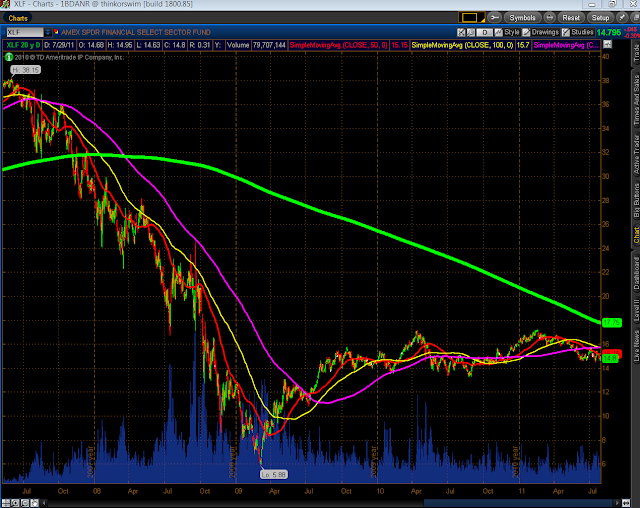Open the D aggregation period selector
Image resolution: width=640 pixels, height=508 pixels.
(484, 32)
